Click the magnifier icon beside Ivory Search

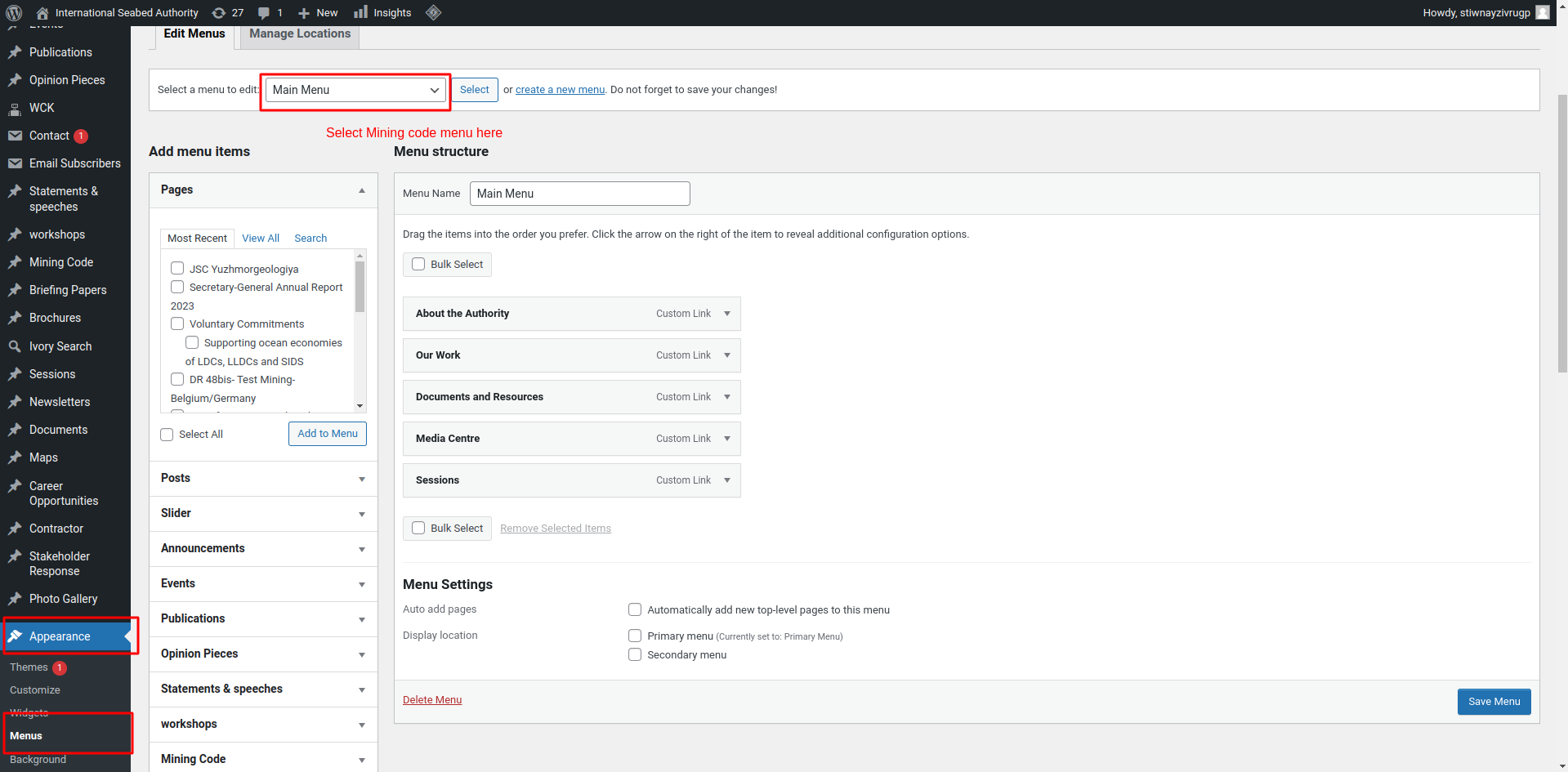(x=15, y=346)
